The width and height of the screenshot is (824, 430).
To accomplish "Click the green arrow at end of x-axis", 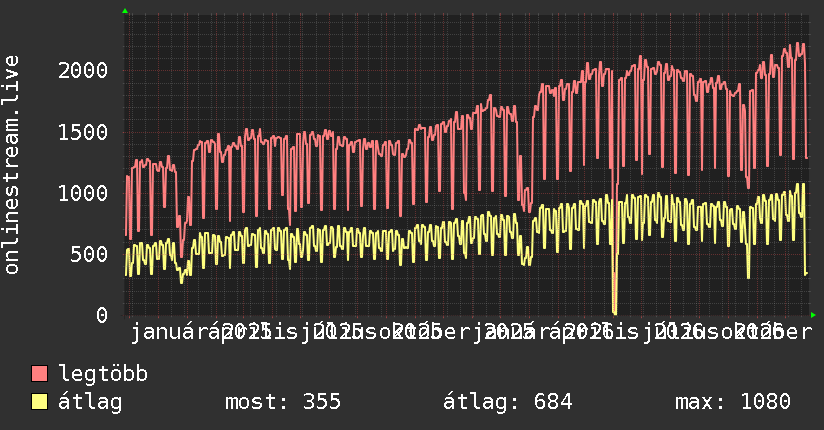I will (813, 315).
